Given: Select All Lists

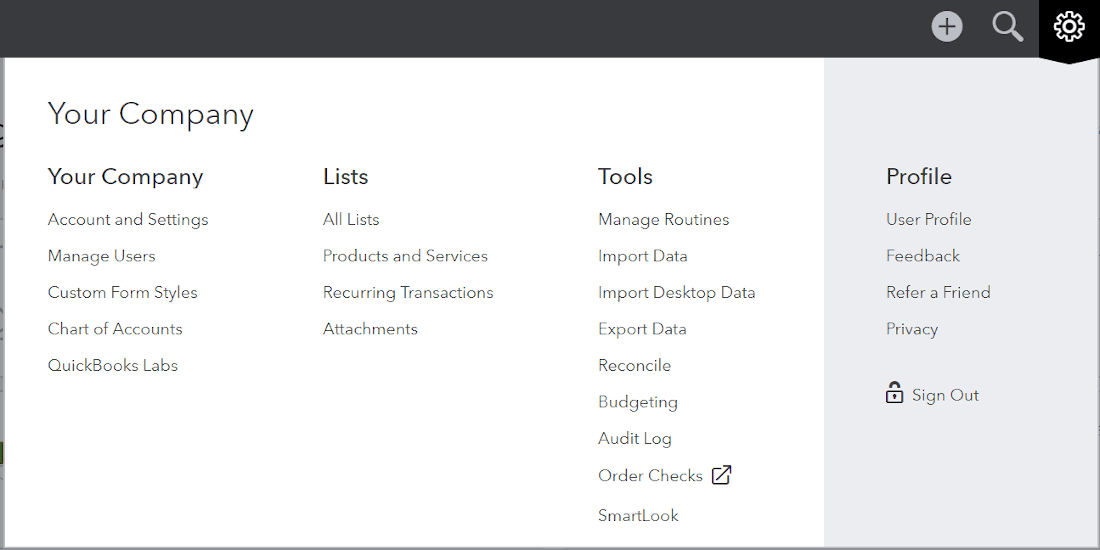Looking at the screenshot, I should coord(351,220).
